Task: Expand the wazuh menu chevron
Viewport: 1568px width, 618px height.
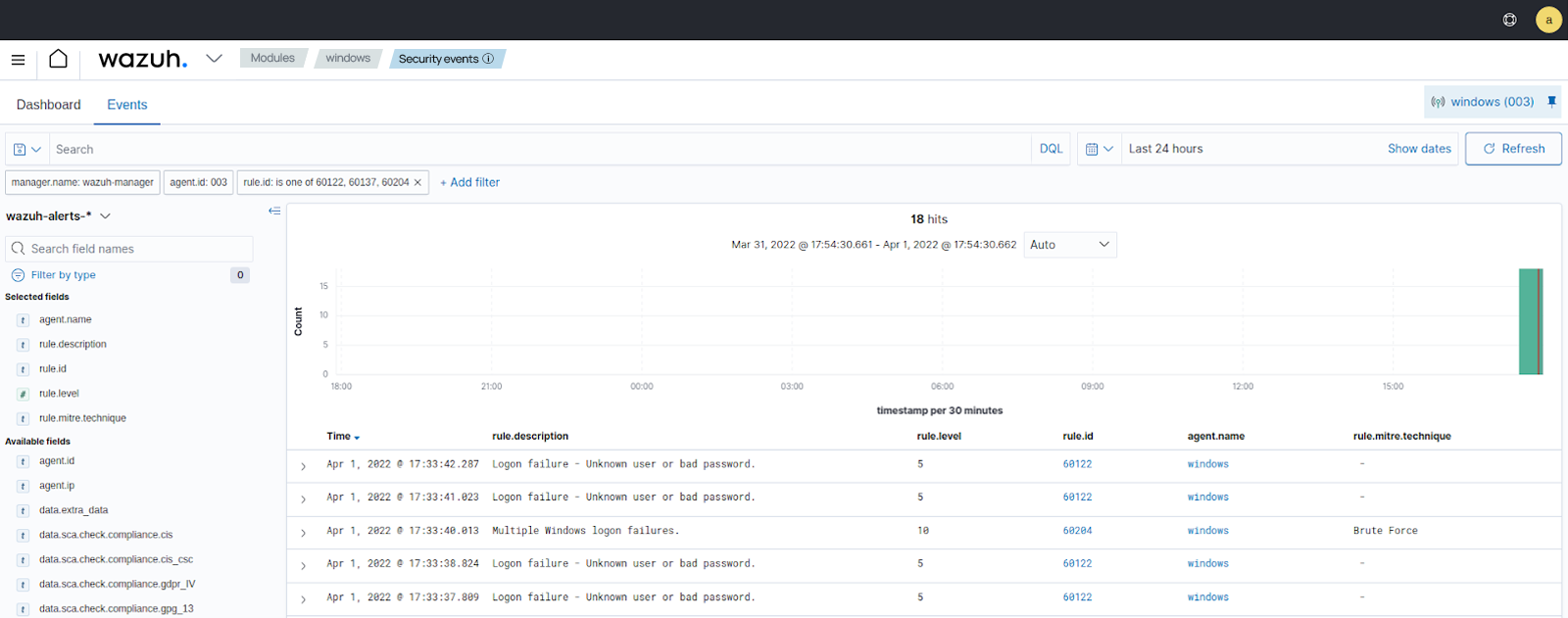Action: [x=214, y=59]
